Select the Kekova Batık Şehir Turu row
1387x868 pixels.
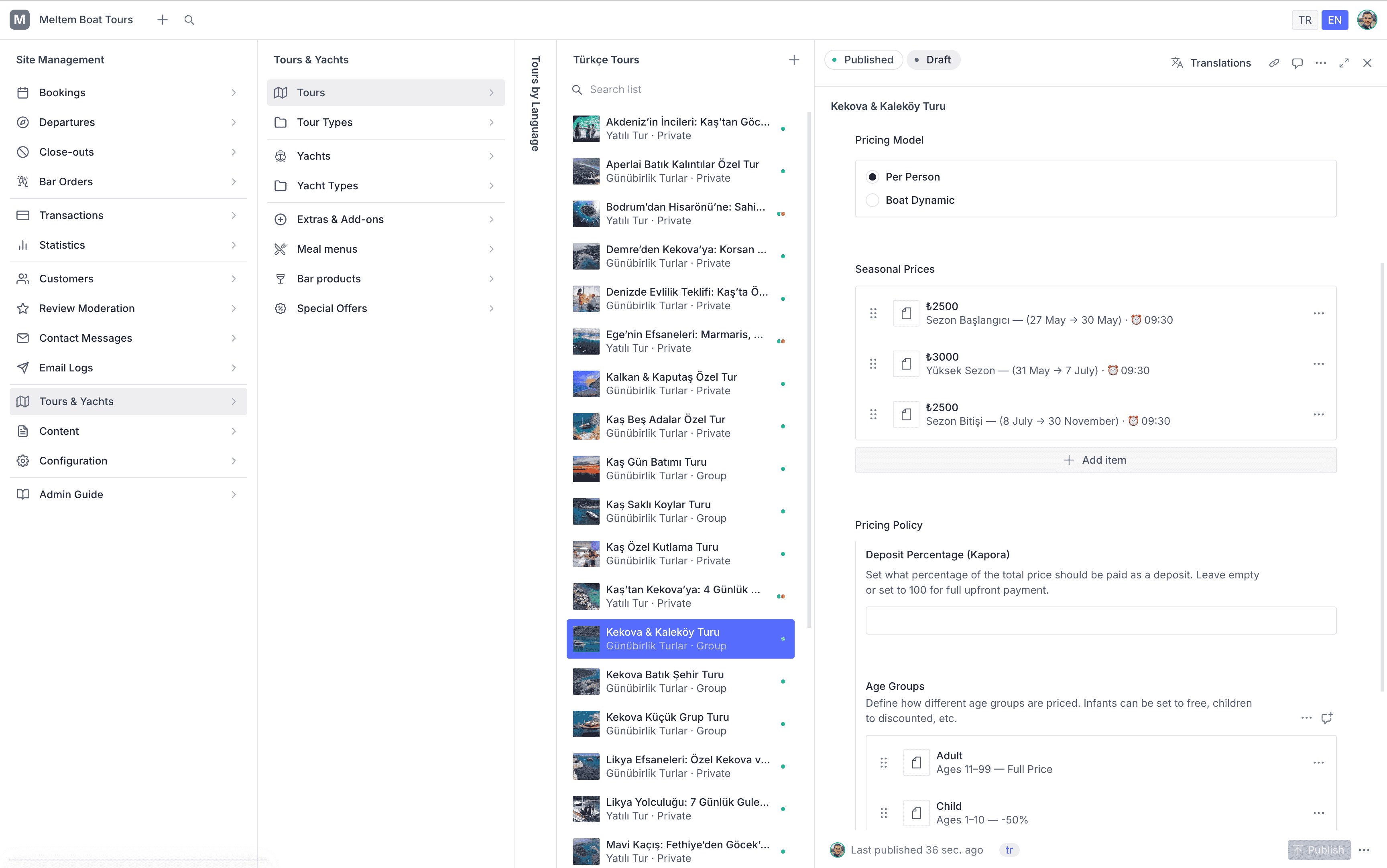680,681
